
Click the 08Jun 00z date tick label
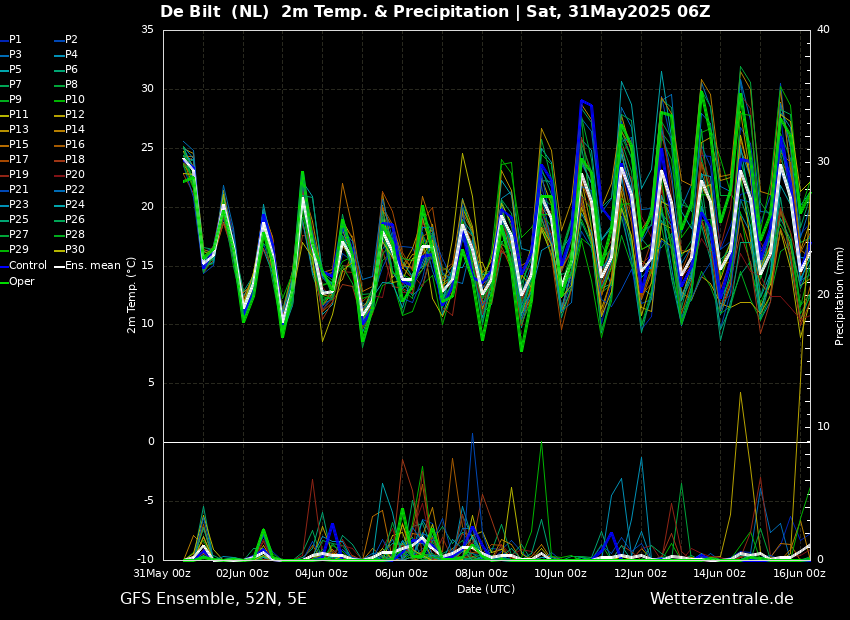click(x=481, y=574)
